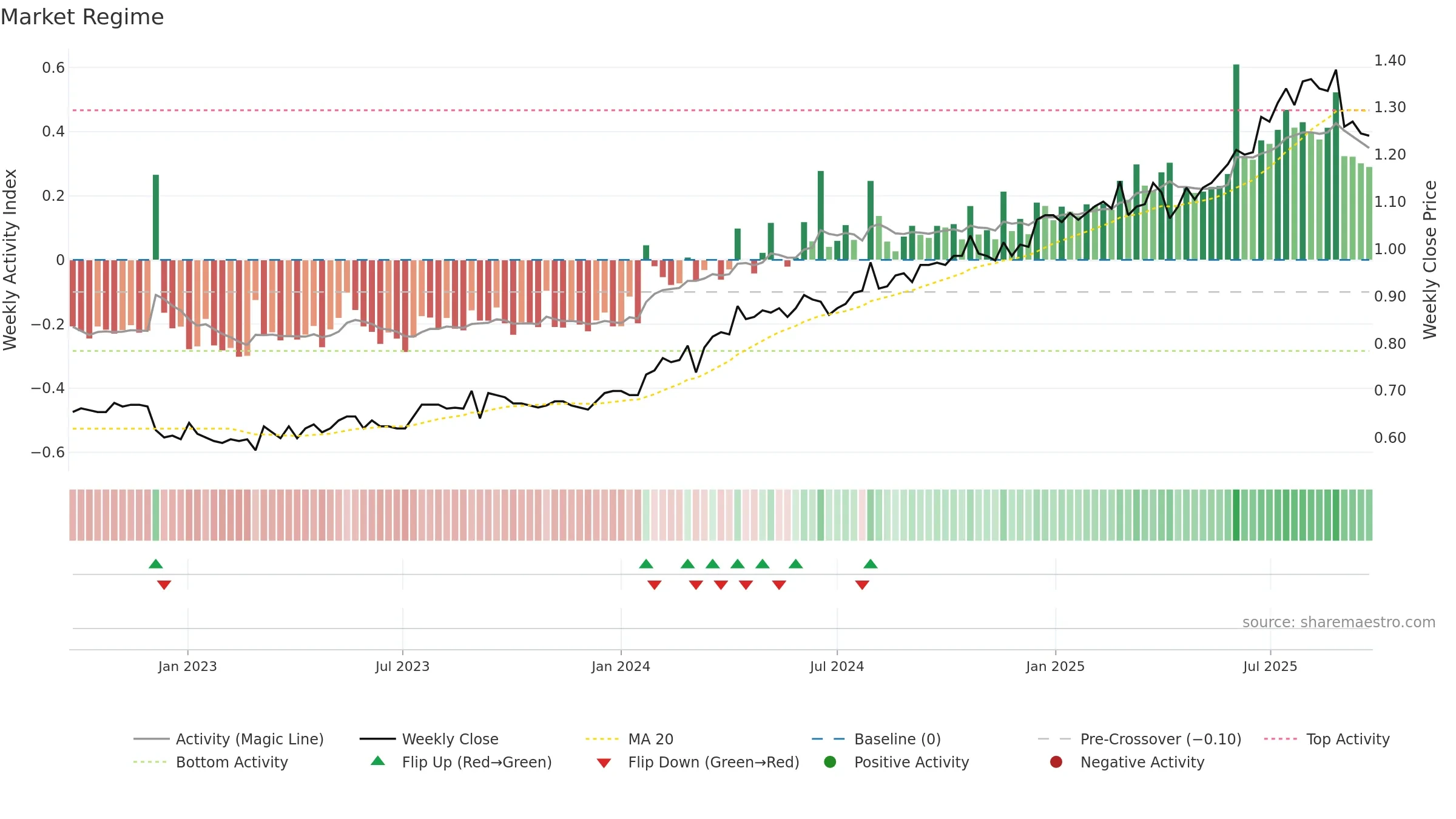Click 1.40 right axis tick label
Screen dimensions: 1456x819
tap(1390, 60)
